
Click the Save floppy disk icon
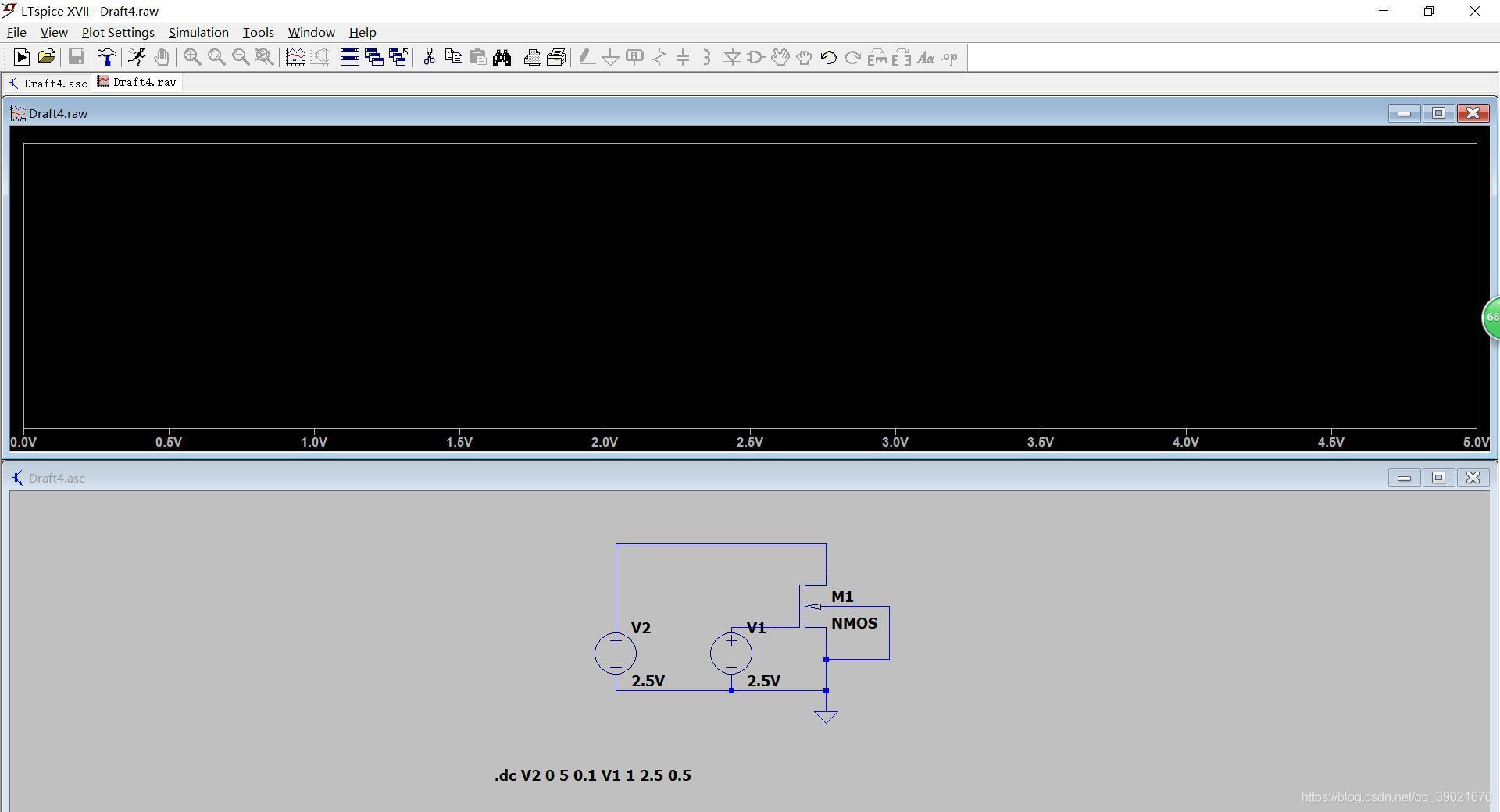tap(76, 57)
